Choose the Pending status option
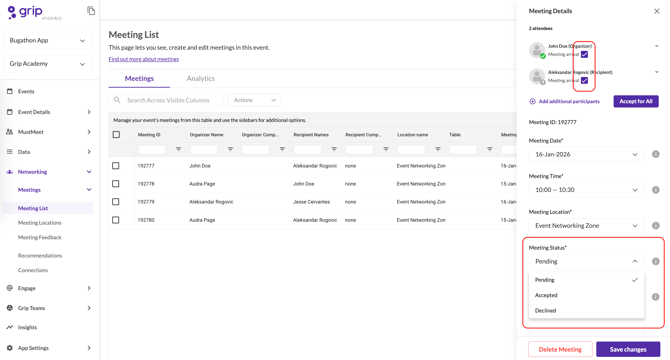 click(x=586, y=280)
